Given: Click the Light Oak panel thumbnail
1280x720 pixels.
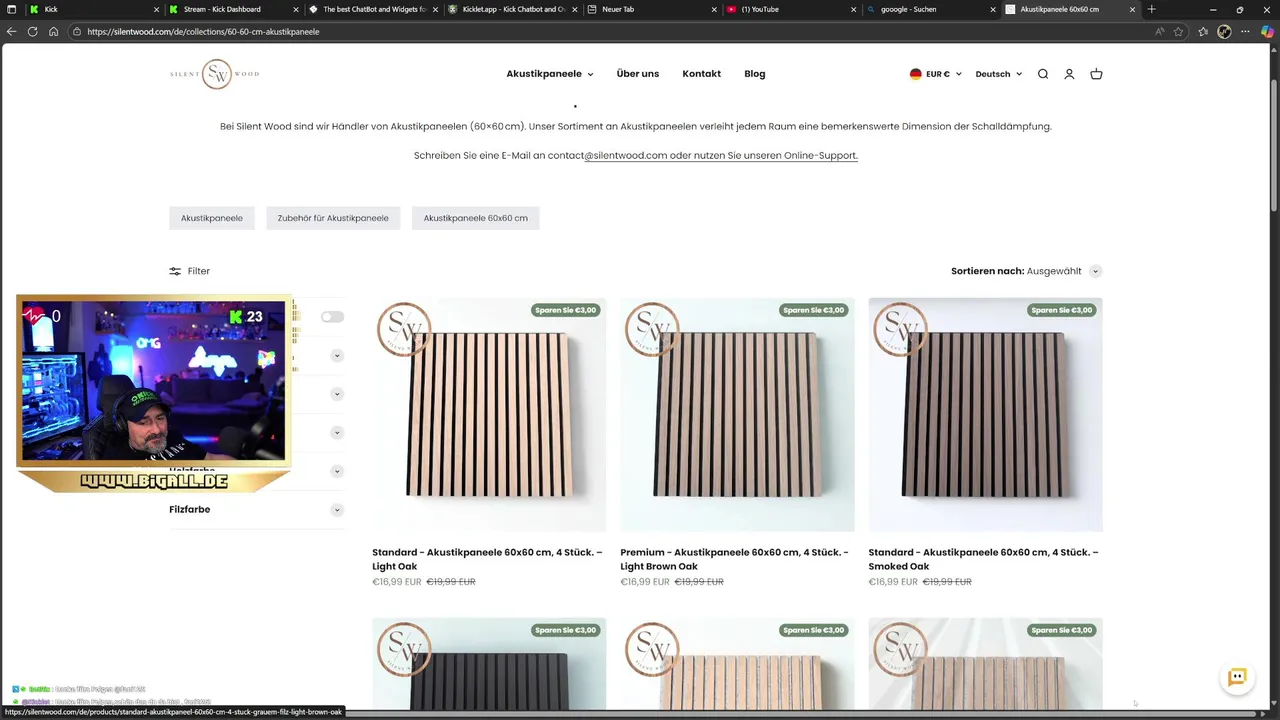Looking at the screenshot, I should (x=489, y=414).
